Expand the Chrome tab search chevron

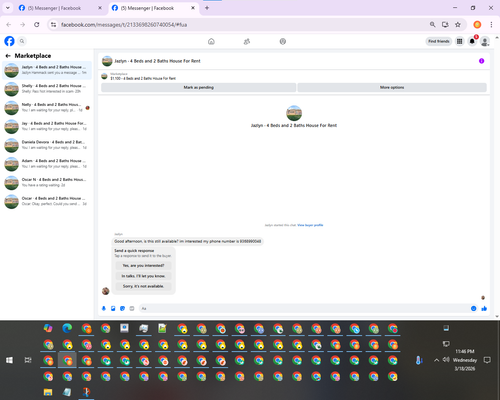tap(8, 8)
